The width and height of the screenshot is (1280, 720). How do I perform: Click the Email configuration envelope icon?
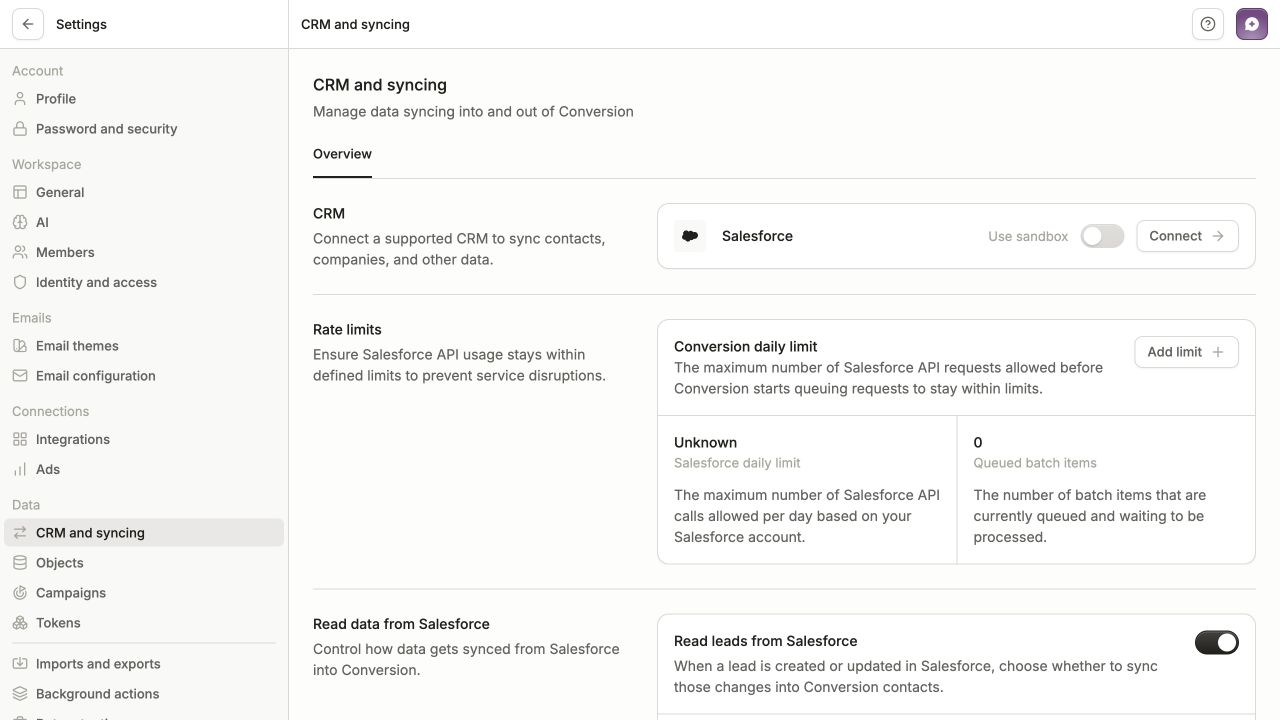tap(20, 376)
